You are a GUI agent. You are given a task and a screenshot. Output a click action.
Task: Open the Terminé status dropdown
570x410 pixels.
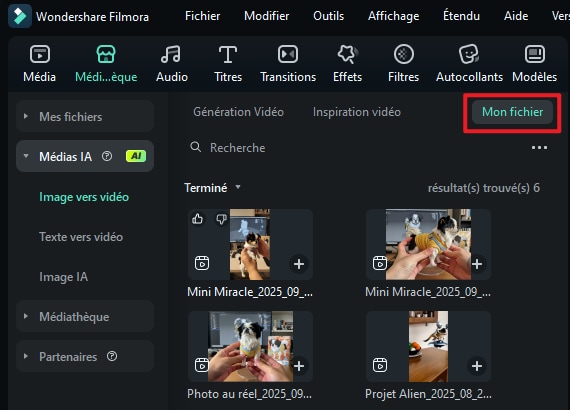tap(213, 188)
